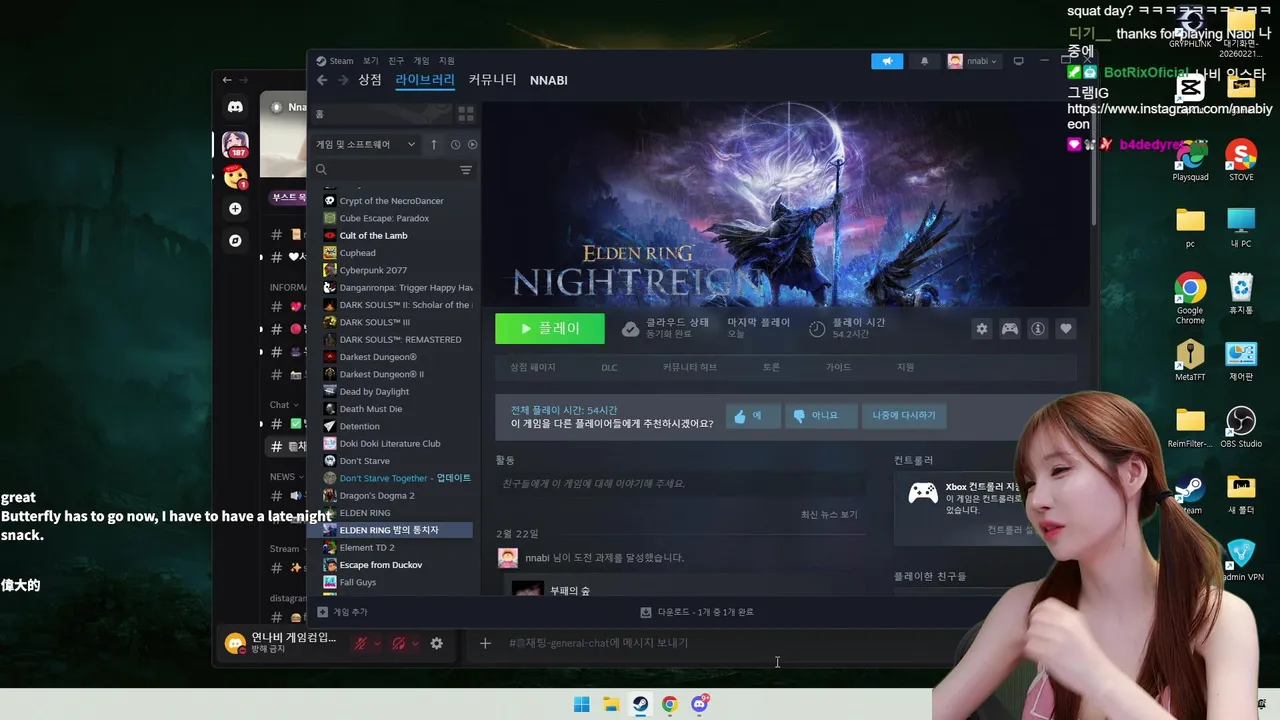Open the 상점 페이지 link for Nightreign

tap(532, 368)
